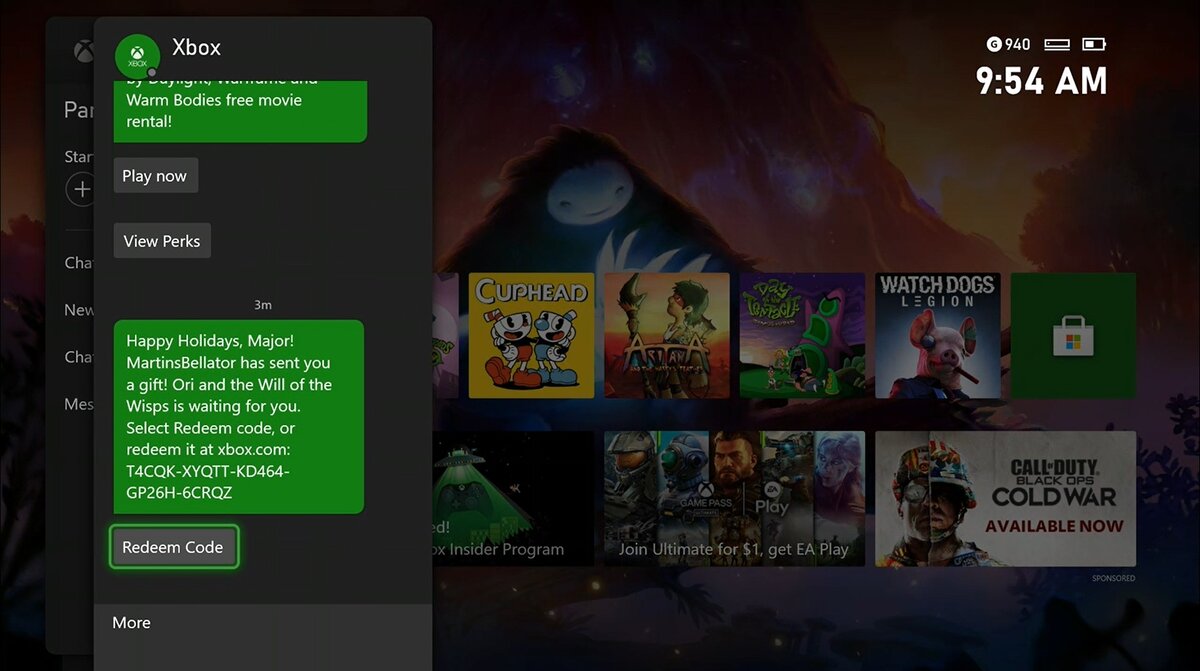Viewport: 1200px width, 671px height.
Task: Click the controller status icon beside battery
Action: click(x=1057, y=44)
